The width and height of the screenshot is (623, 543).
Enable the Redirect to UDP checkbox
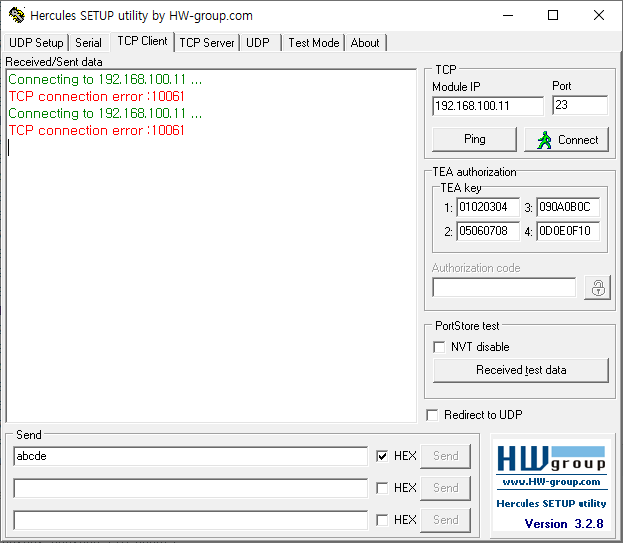(x=432, y=415)
